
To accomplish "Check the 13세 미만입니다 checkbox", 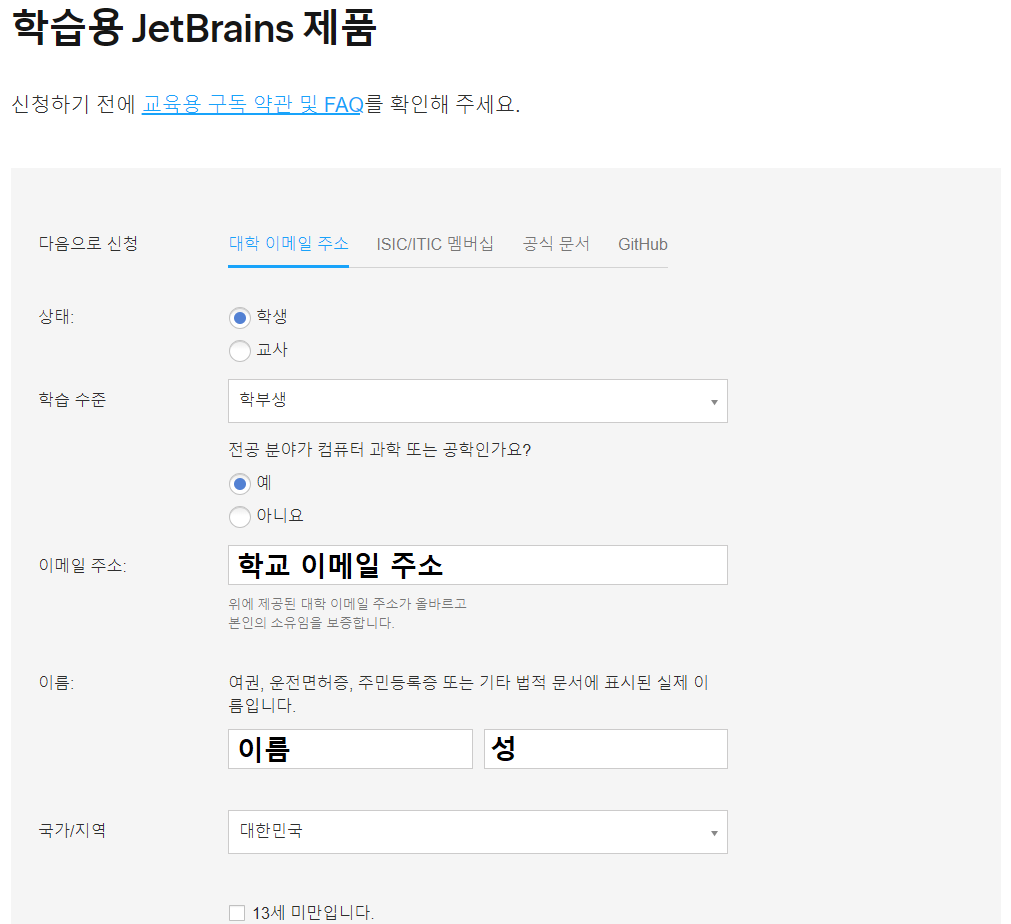I will (x=237, y=913).
